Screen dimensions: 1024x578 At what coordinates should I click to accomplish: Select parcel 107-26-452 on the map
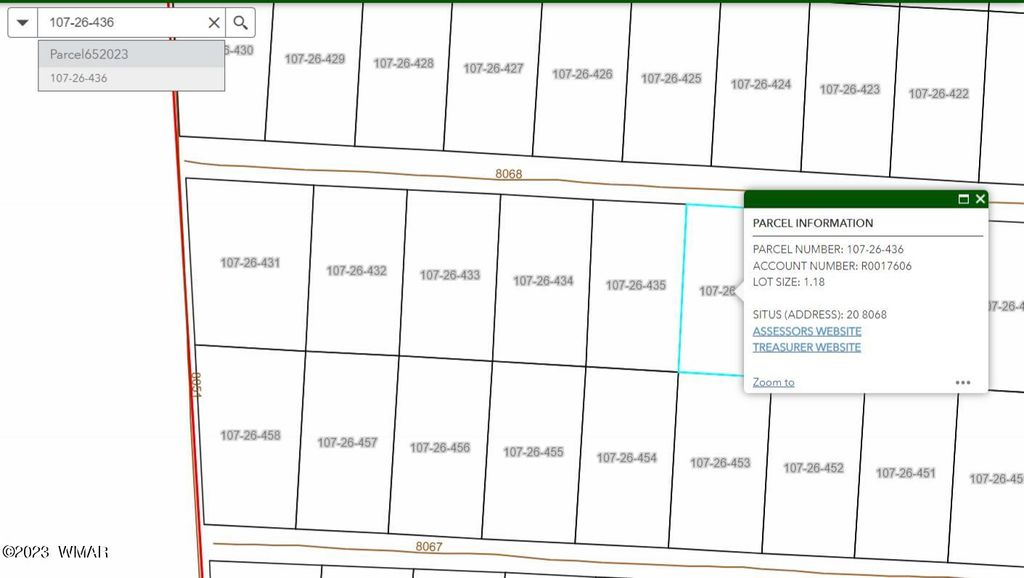(x=813, y=467)
